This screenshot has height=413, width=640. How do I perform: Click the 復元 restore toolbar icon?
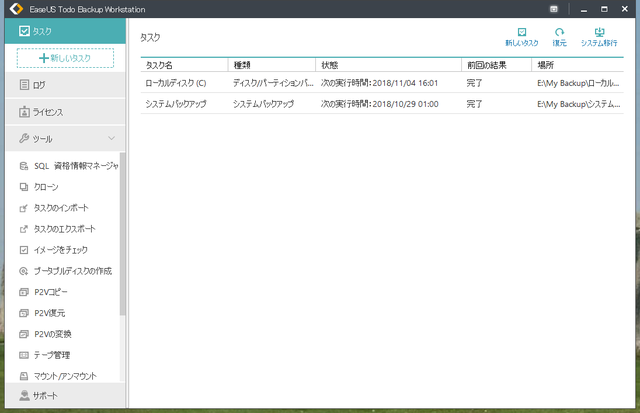point(559,32)
